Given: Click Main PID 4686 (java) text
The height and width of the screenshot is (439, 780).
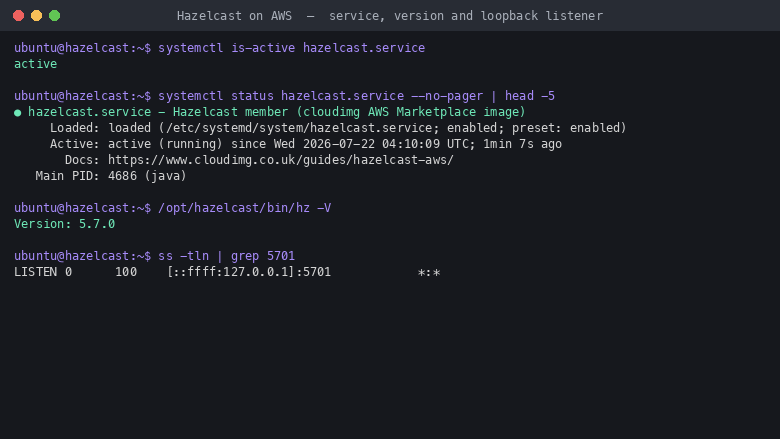Looking at the screenshot, I should click(x=111, y=176).
